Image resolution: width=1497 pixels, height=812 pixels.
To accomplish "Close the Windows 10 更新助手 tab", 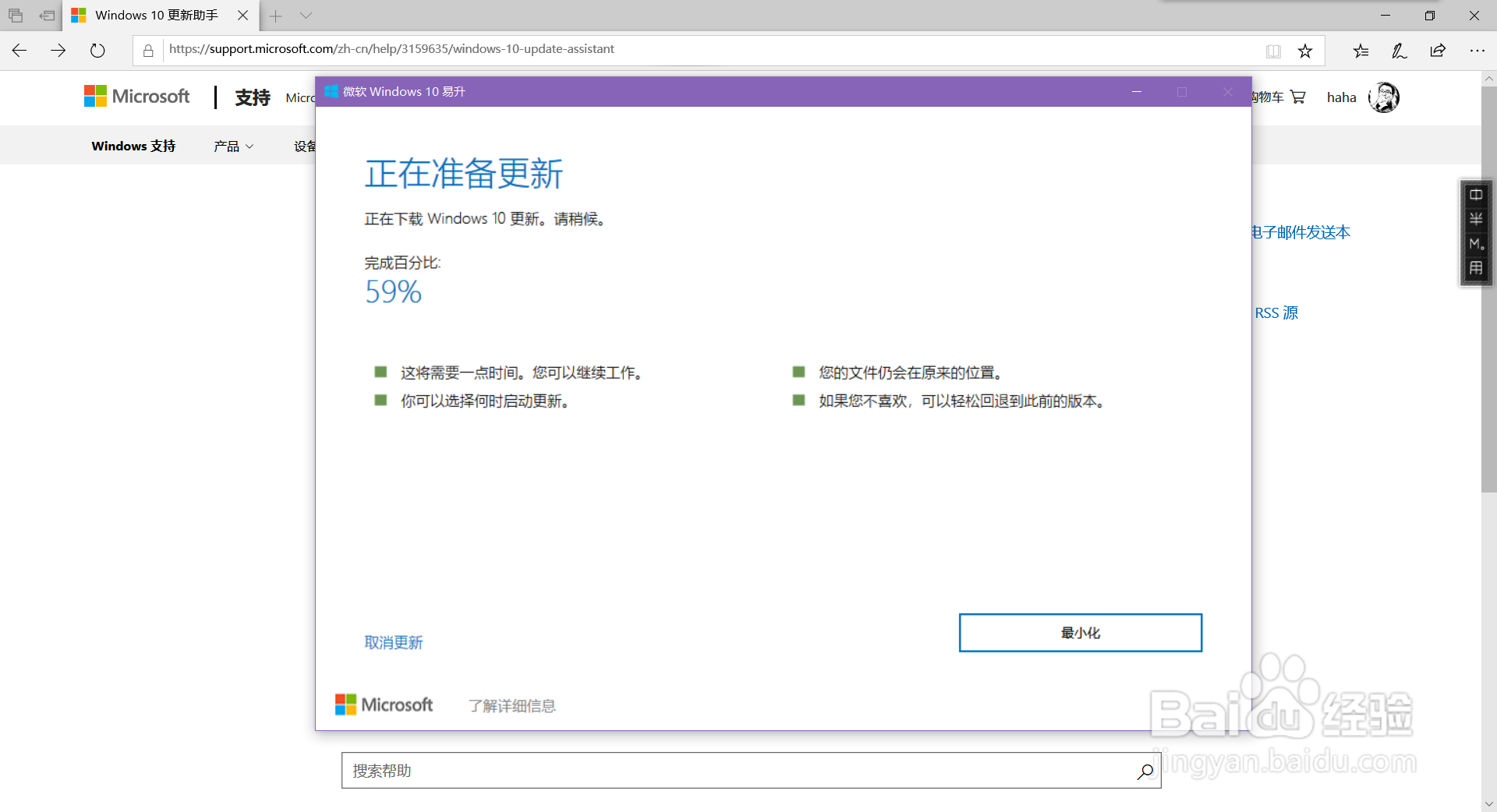I will pyautogui.click(x=243, y=16).
